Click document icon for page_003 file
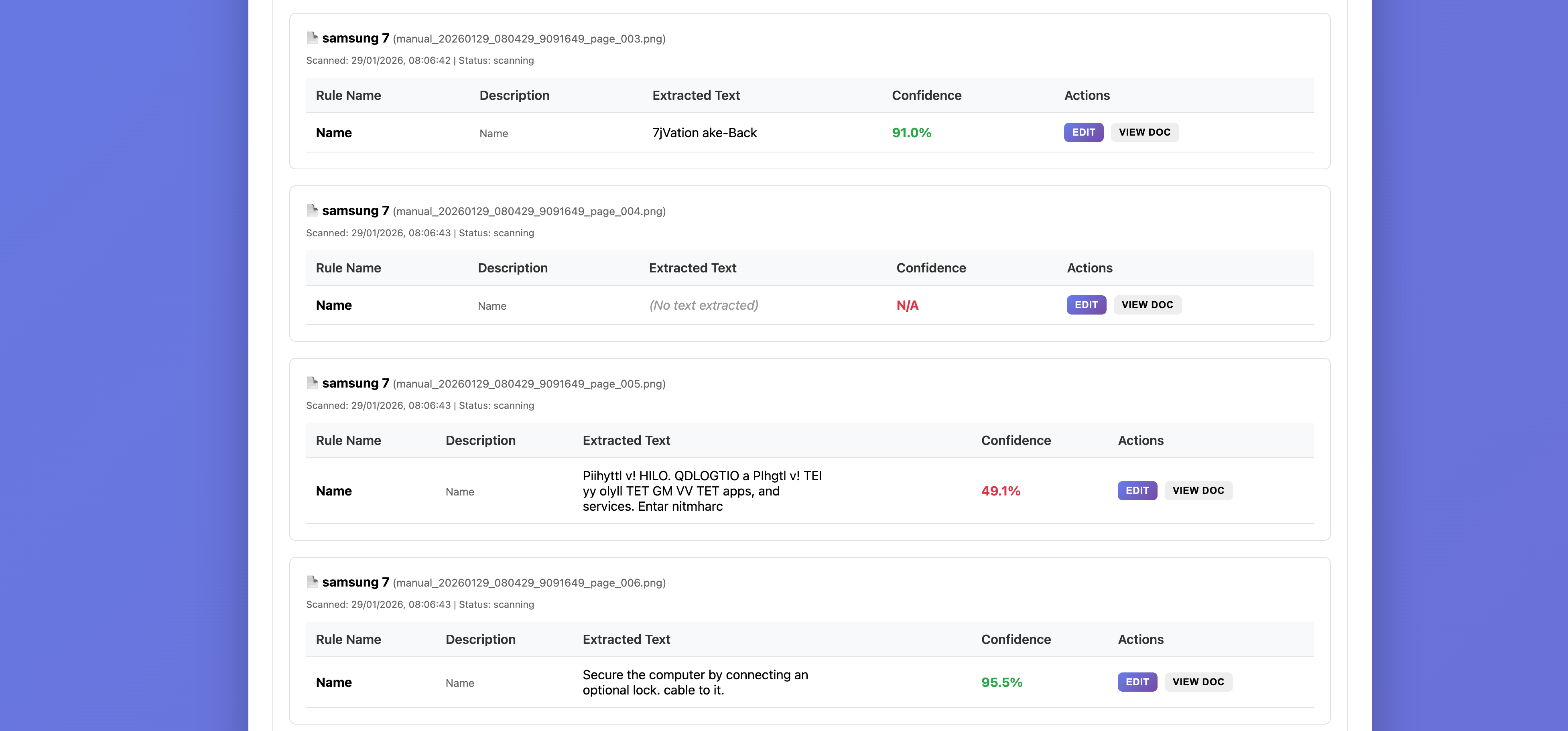 point(312,38)
